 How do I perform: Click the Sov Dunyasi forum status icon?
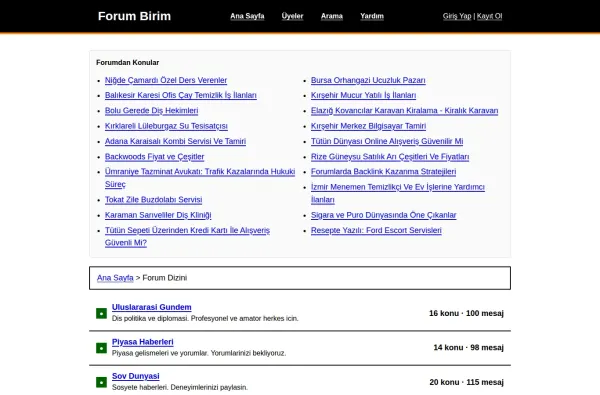click(101, 382)
